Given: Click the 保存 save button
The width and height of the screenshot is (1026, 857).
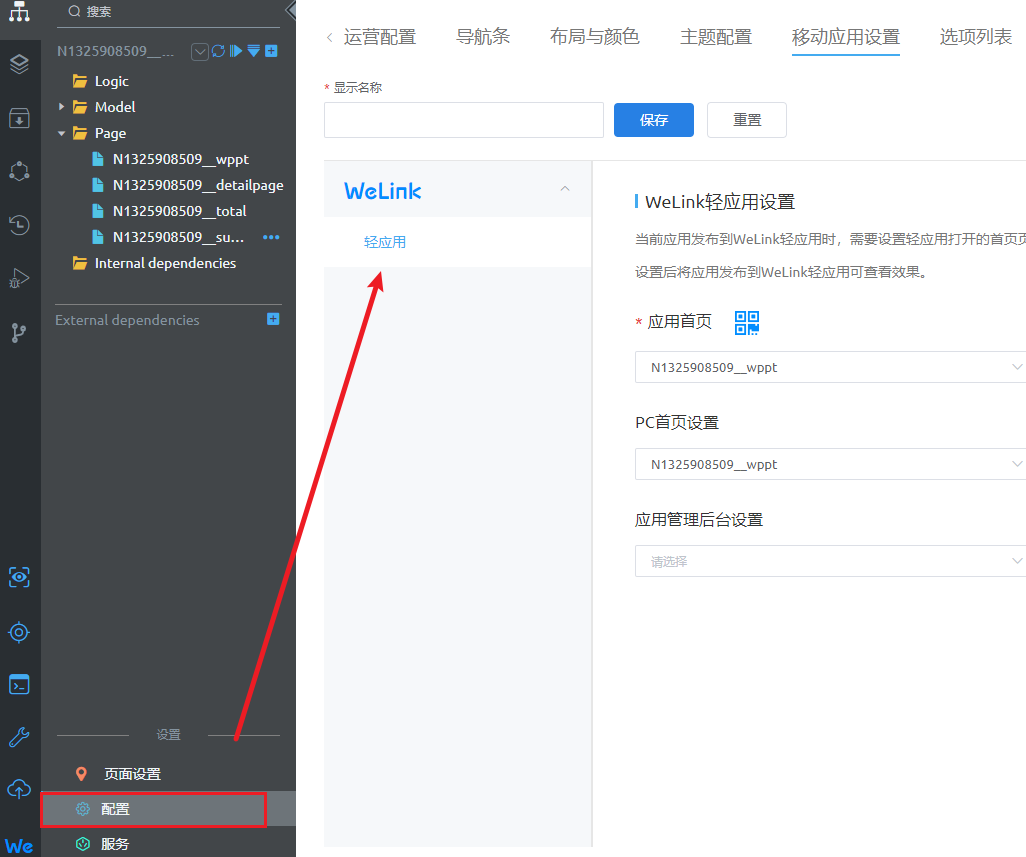Looking at the screenshot, I should click(x=653, y=119).
